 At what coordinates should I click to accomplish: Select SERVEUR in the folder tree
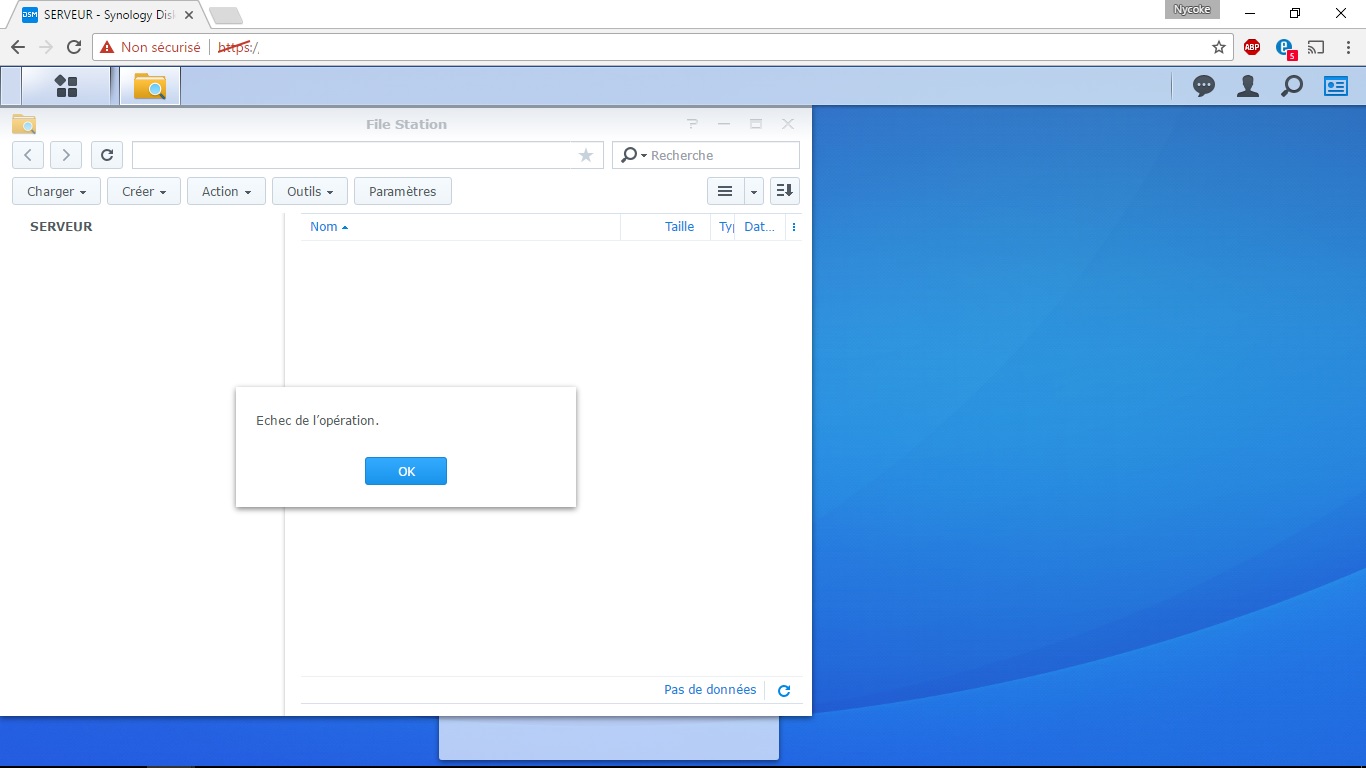click(x=61, y=227)
